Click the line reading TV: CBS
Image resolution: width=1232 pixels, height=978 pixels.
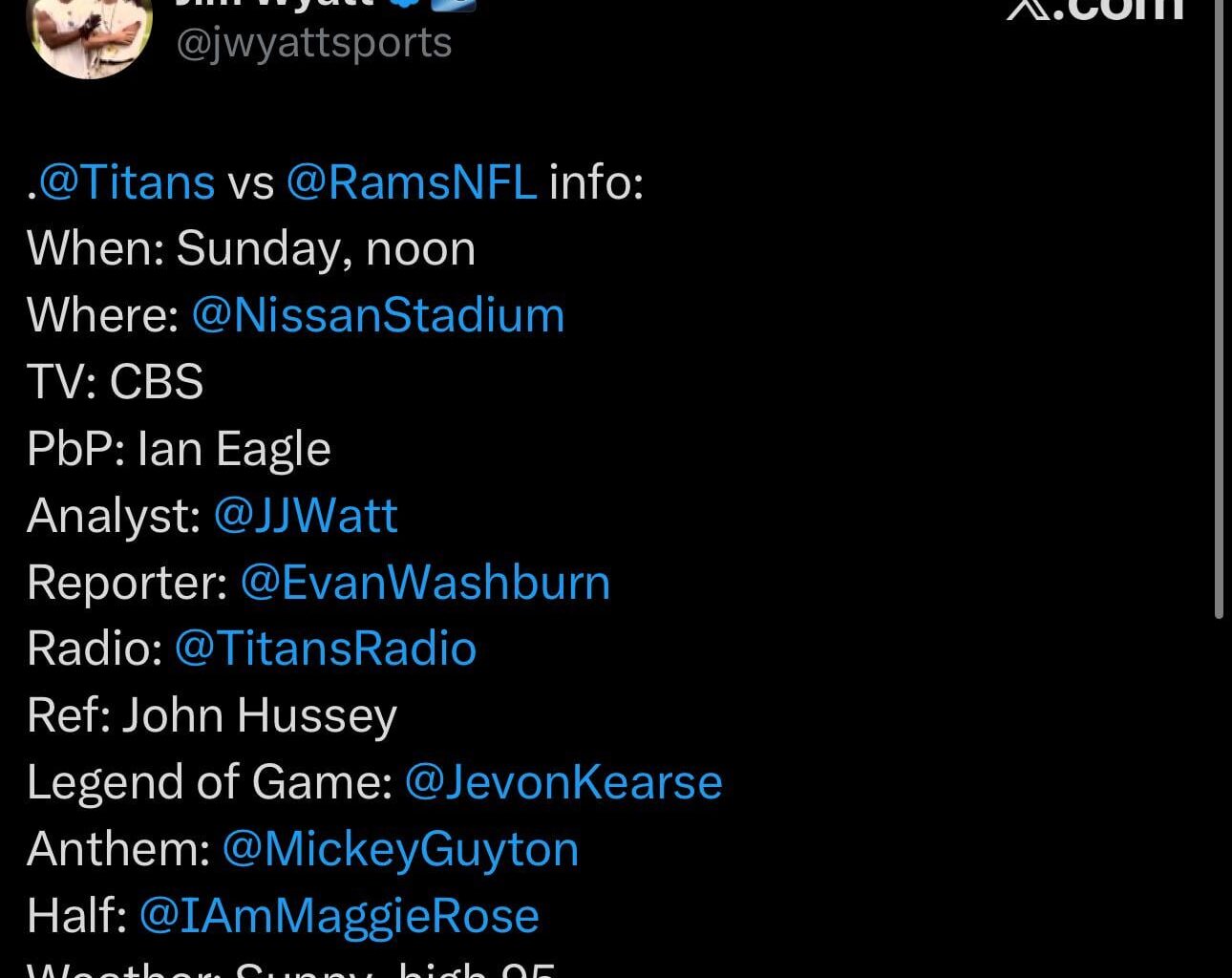(115, 381)
